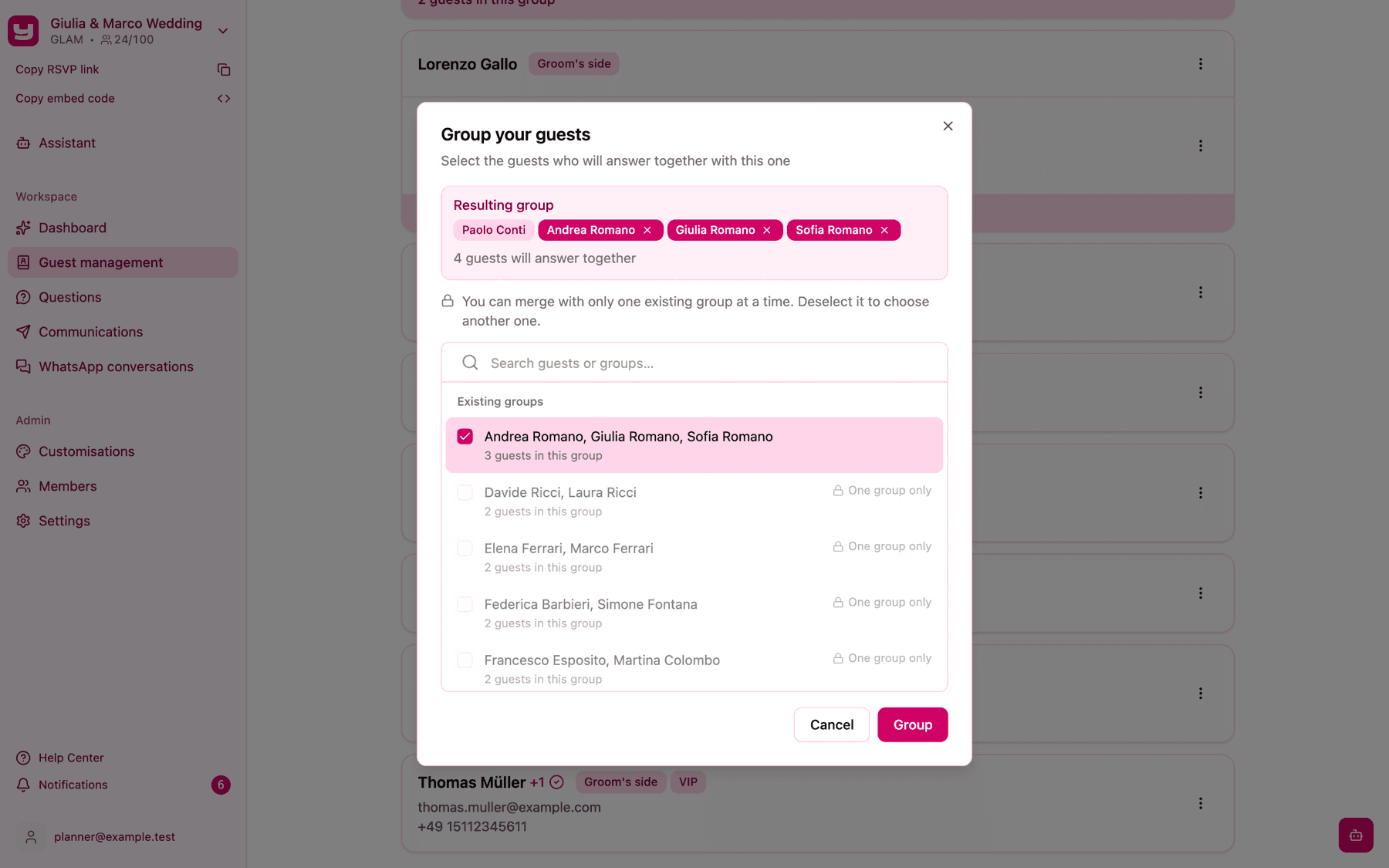Open Guest management in sidebar
The height and width of the screenshot is (868, 1389).
123,262
